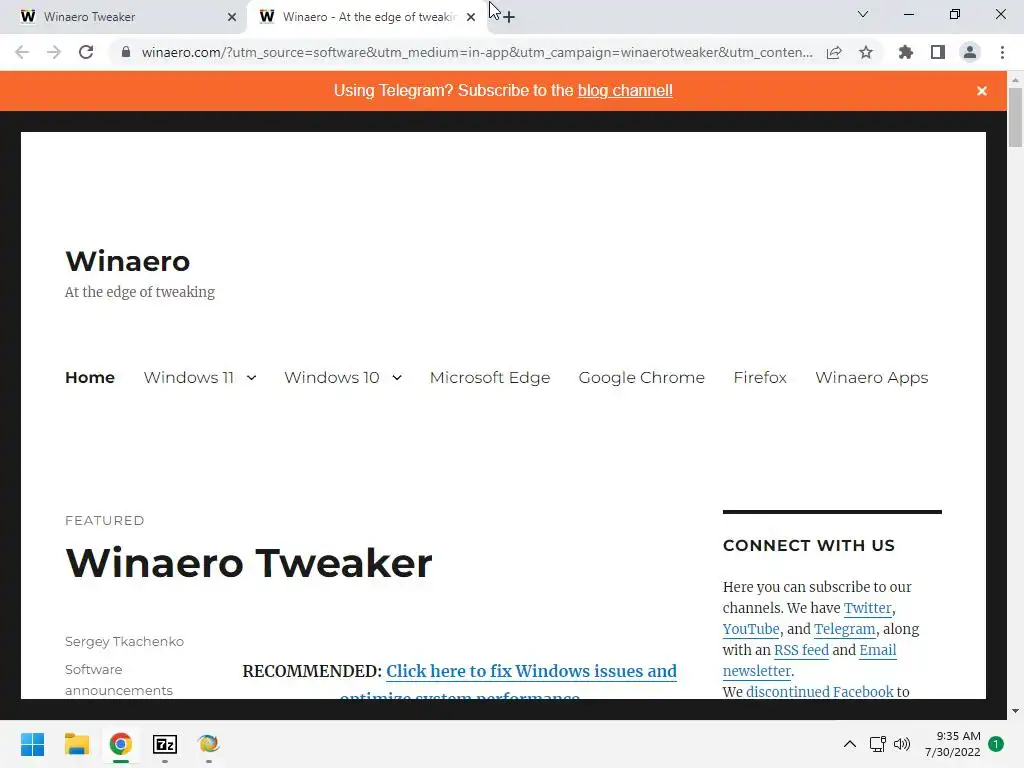Image resolution: width=1024 pixels, height=768 pixels.
Task: Click the Chrome taskbar icon
Action: (120, 744)
